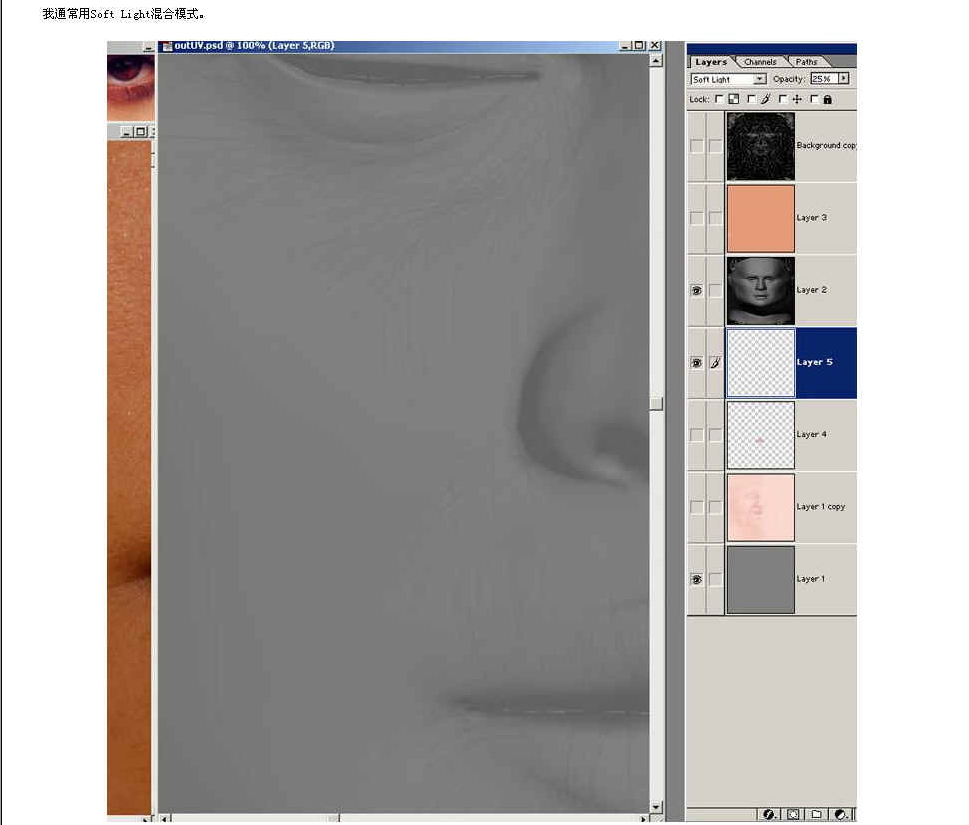Click the Layer 1 copy name

pyautogui.click(x=821, y=507)
